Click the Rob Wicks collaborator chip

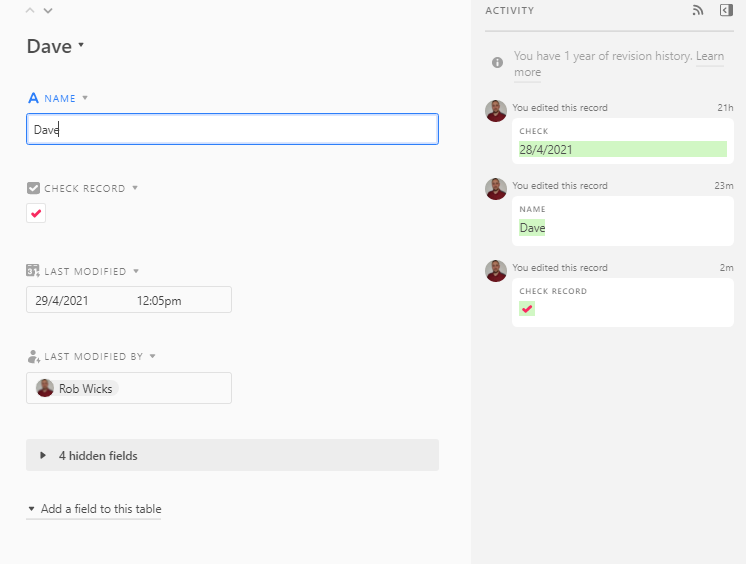[x=77, y=388]
